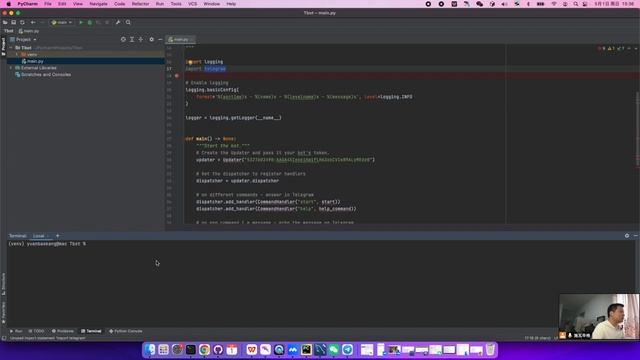Open the Tools menu
The image size is (640, 360).
[176, 4]
